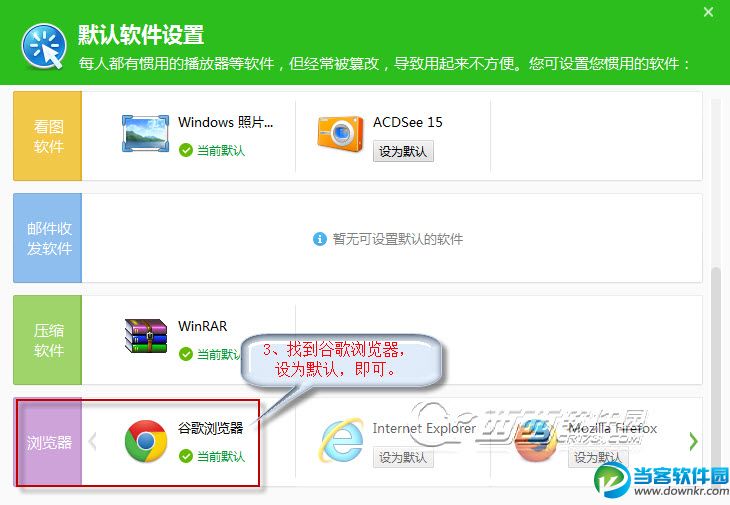This screenshot has height=505, width=730.
Task: Click the vertical scrollbar thumb
Action: 716,377
